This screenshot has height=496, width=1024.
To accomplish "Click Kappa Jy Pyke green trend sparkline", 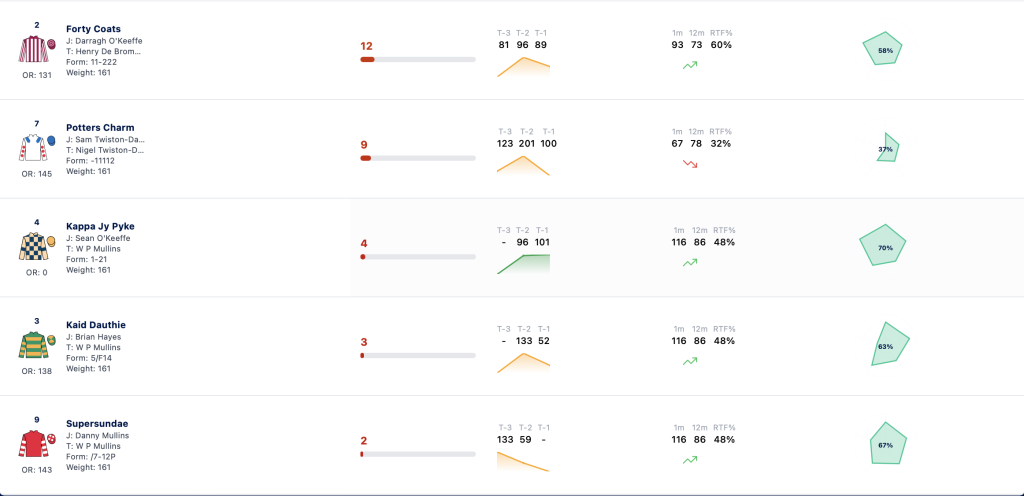I will [523, 264].
